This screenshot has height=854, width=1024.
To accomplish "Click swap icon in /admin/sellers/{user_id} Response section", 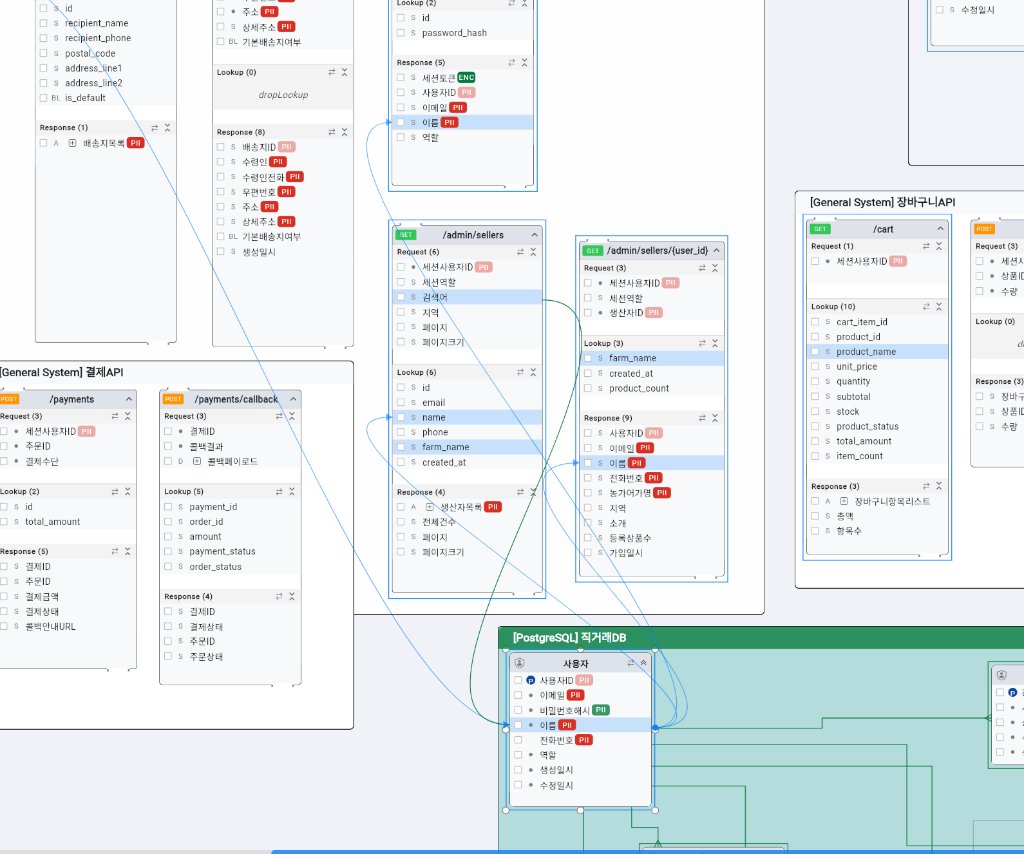I will coord(702,418).
